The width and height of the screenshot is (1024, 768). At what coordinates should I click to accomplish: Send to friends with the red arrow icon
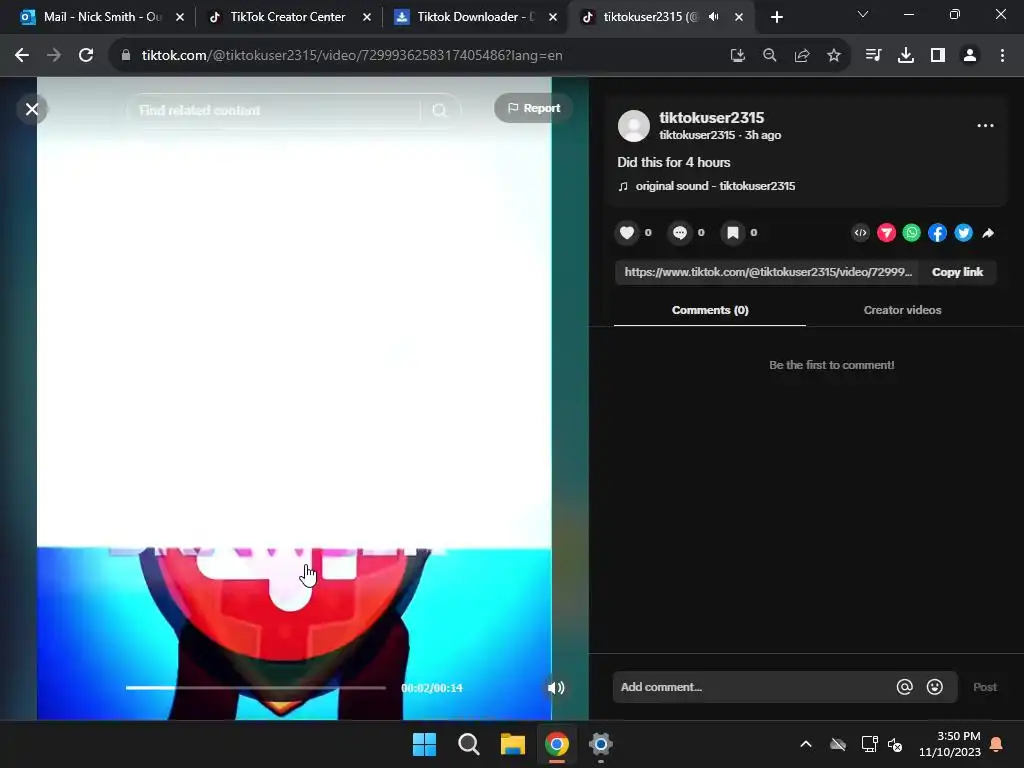pos(886,232)
